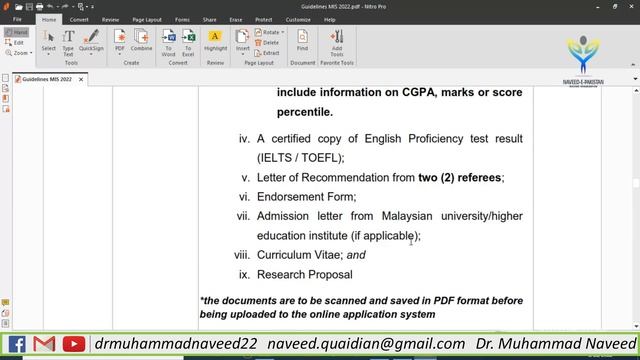Expand the PDF create dropdown arrow
This screenshot has width=640, height=360.
click(x=120, y=54)
